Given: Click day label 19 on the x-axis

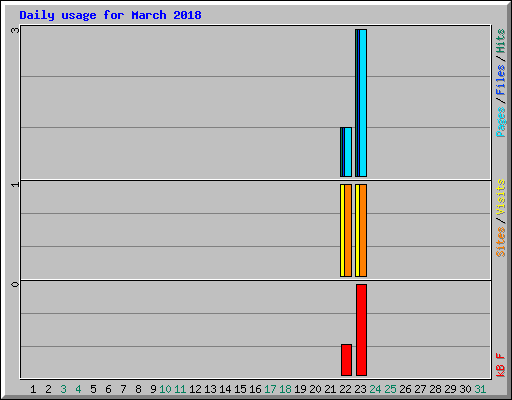Looking at the screenshot, I should point(300,389).
